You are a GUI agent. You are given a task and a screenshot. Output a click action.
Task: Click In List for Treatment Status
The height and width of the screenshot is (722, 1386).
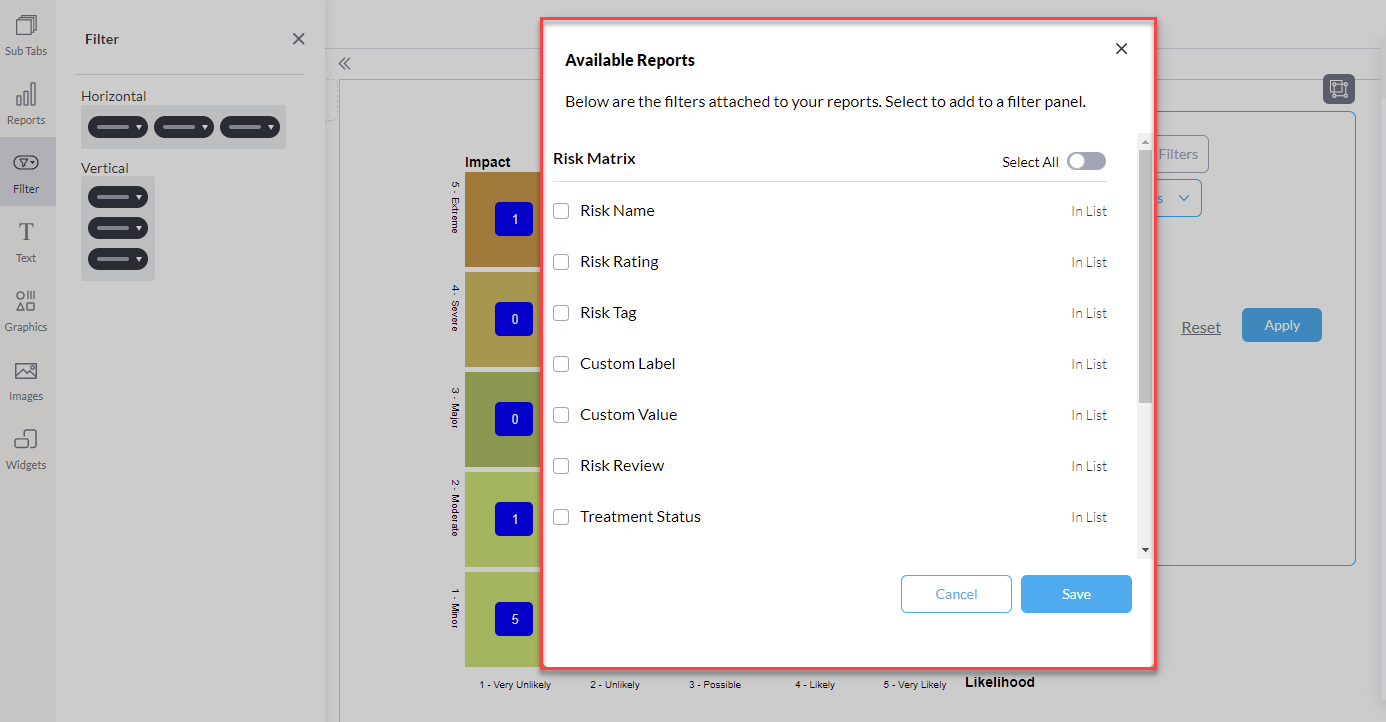coord(1089,517)
